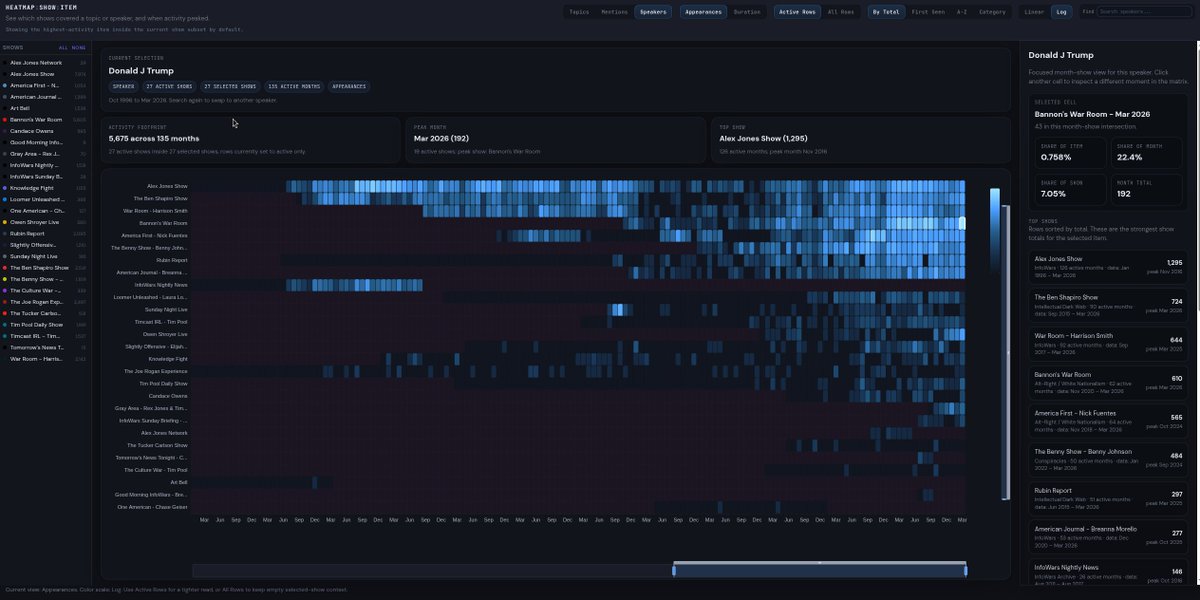Click Alex Jones Show heatmap row label

pos(167,186)
